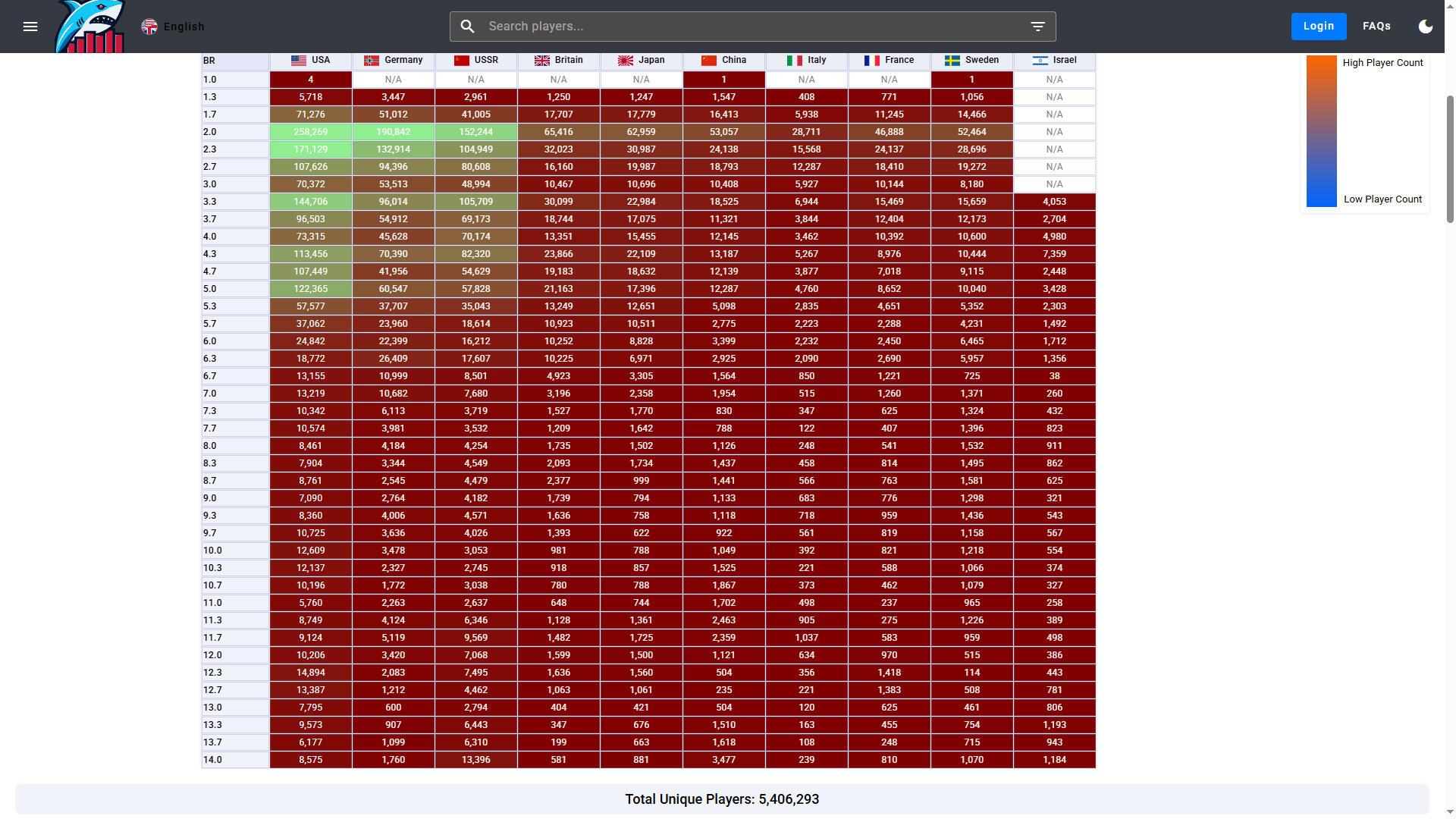Open the FAQs page
This screenshot has width=1456, height=819.
[1376, 27]
